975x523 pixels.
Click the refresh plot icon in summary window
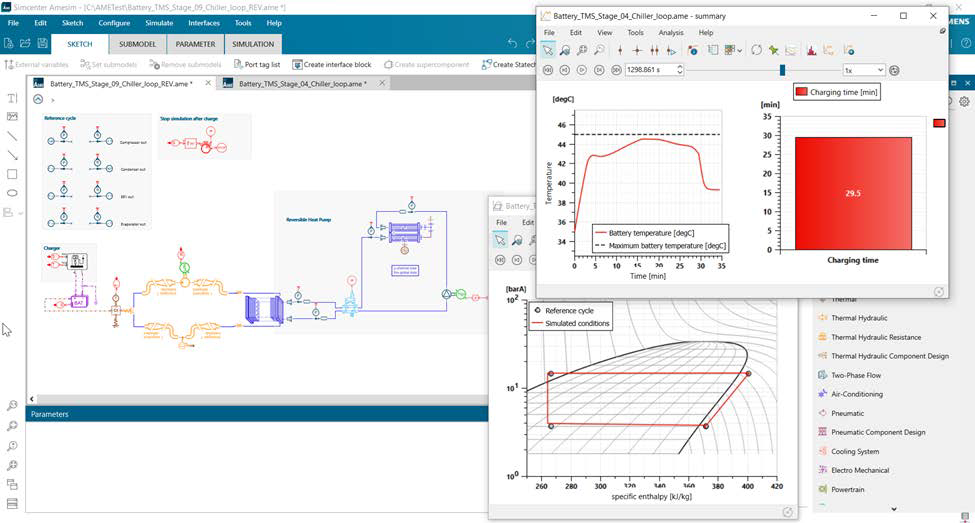click(757, 50)
